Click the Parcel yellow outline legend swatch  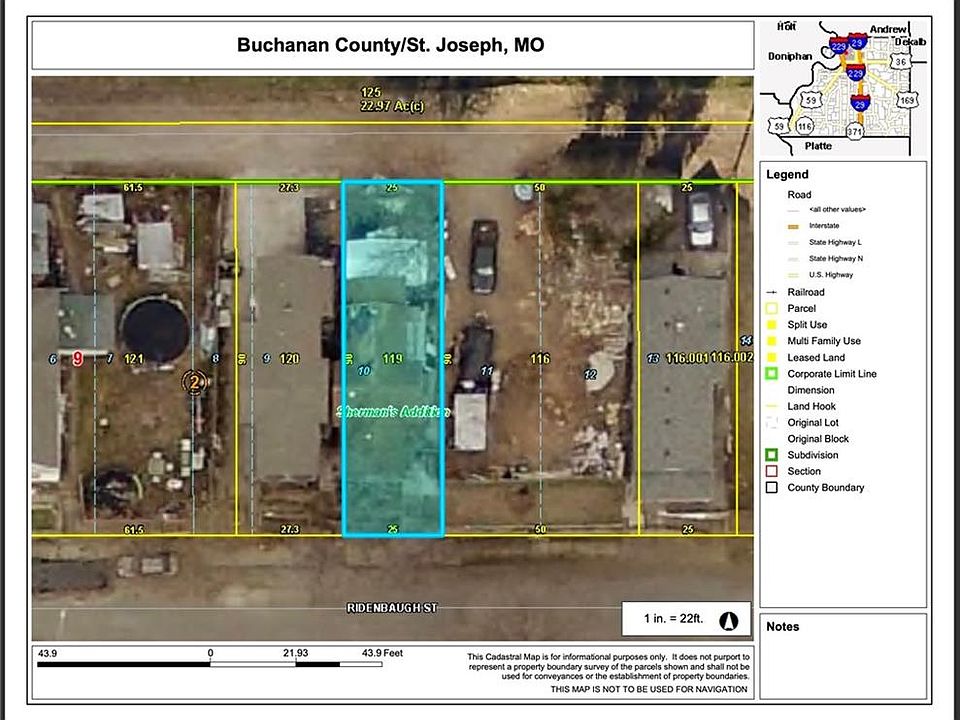point(772,308)
